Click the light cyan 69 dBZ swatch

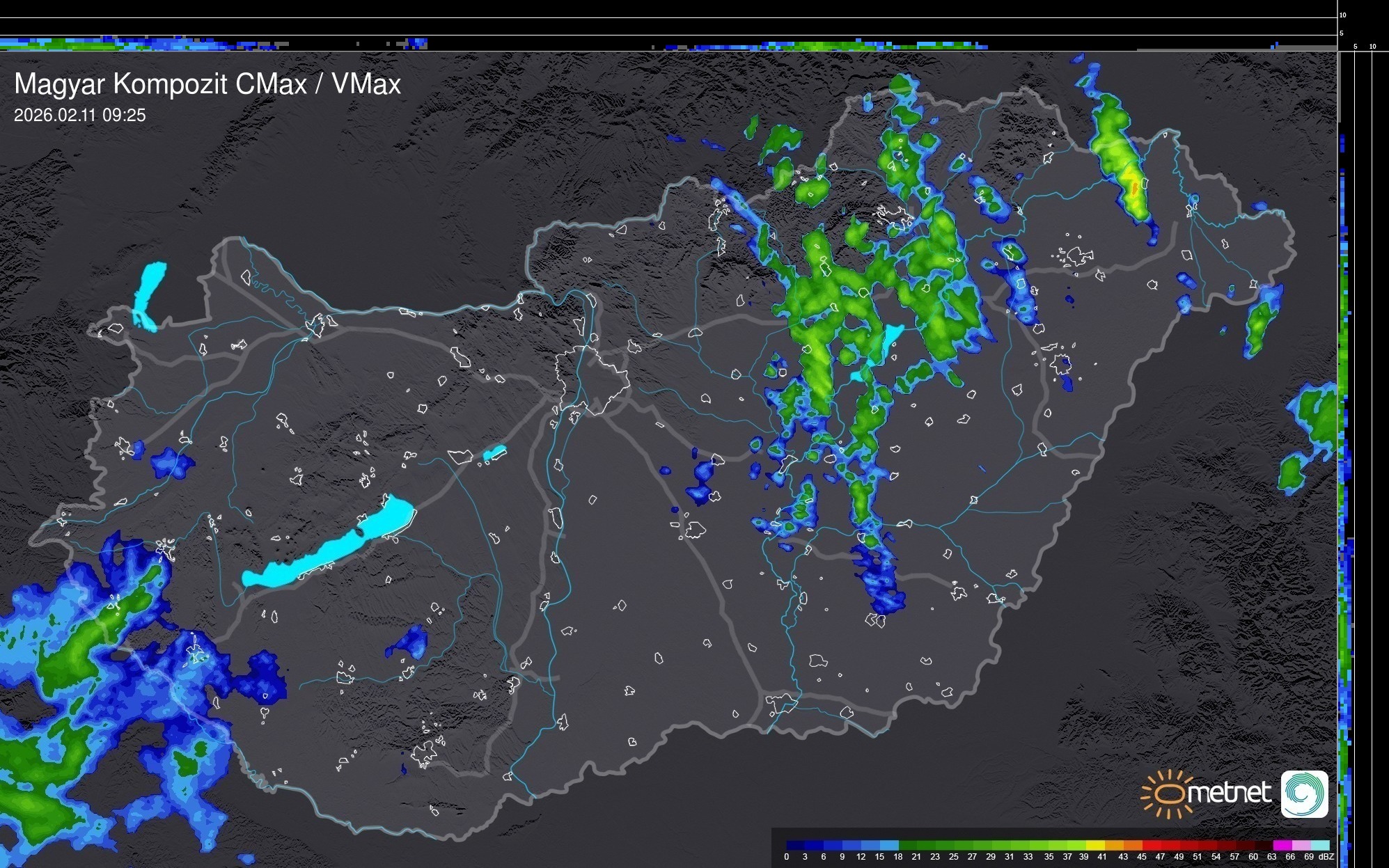click(1319, 845)
